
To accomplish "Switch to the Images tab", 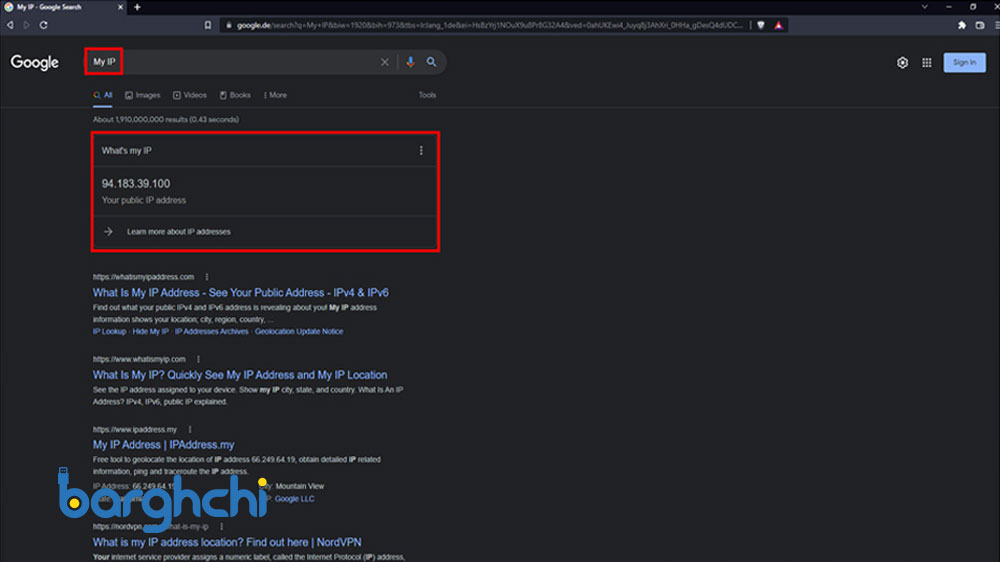I will coord(143,95).
